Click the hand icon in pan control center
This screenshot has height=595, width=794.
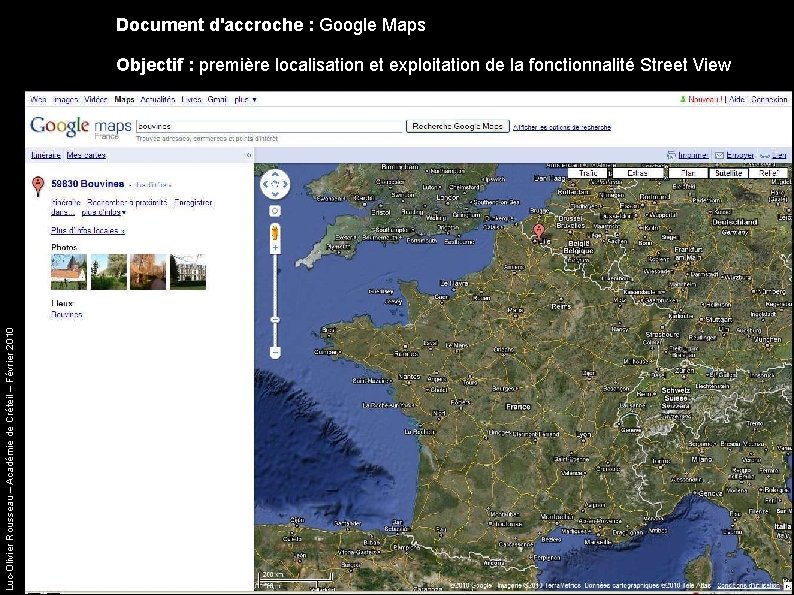click(x=275, y=184)
